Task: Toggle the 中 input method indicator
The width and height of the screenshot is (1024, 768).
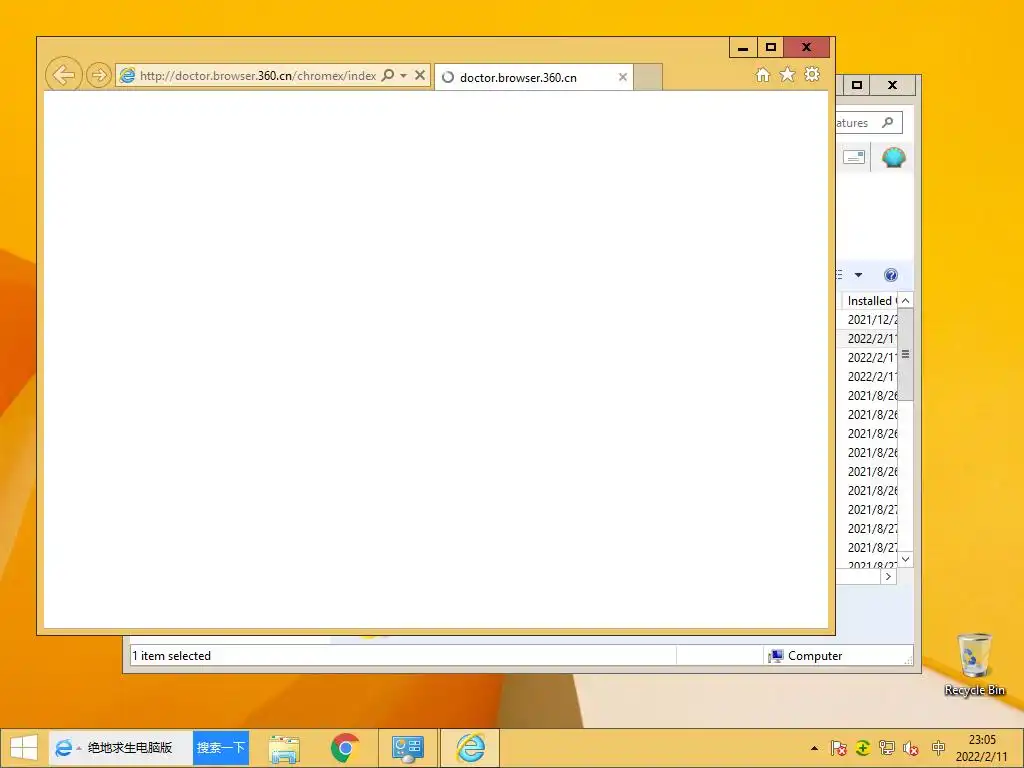Action: [938, 748]
